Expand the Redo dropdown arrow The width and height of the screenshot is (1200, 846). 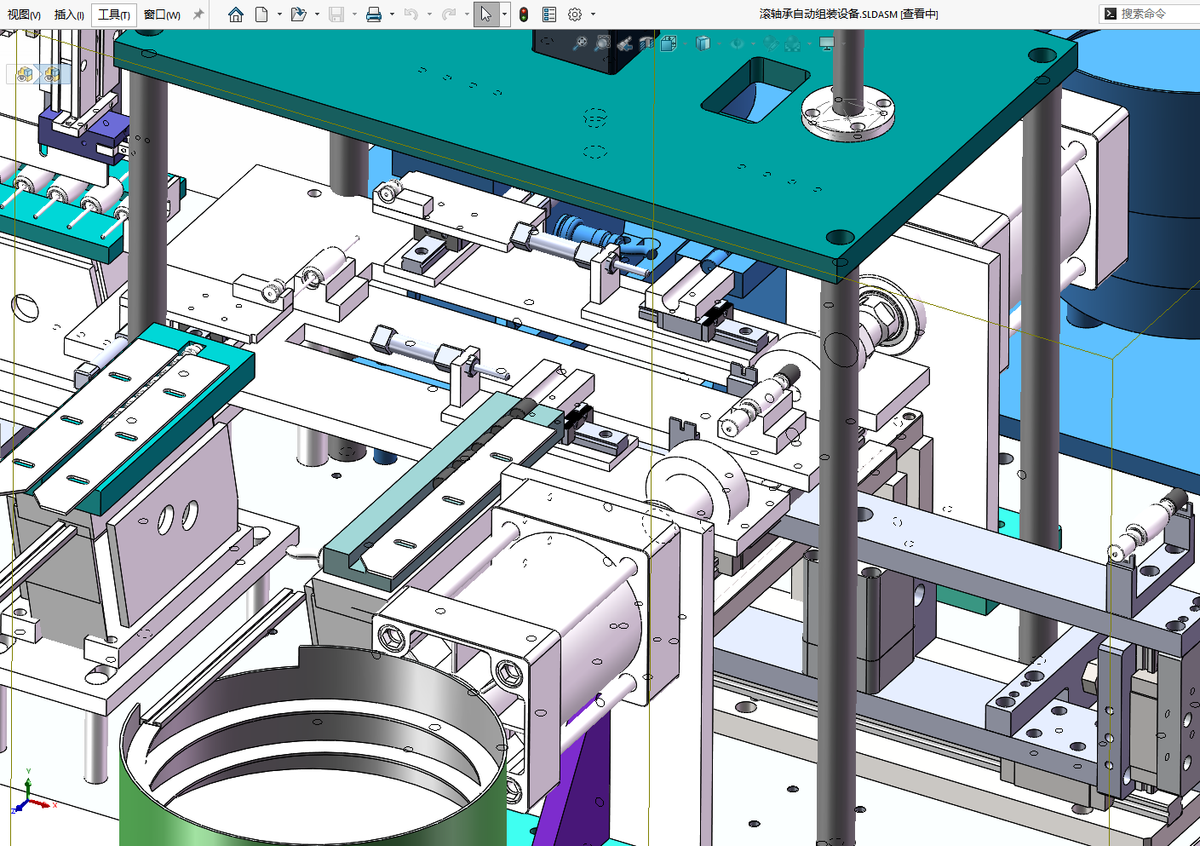466,15
